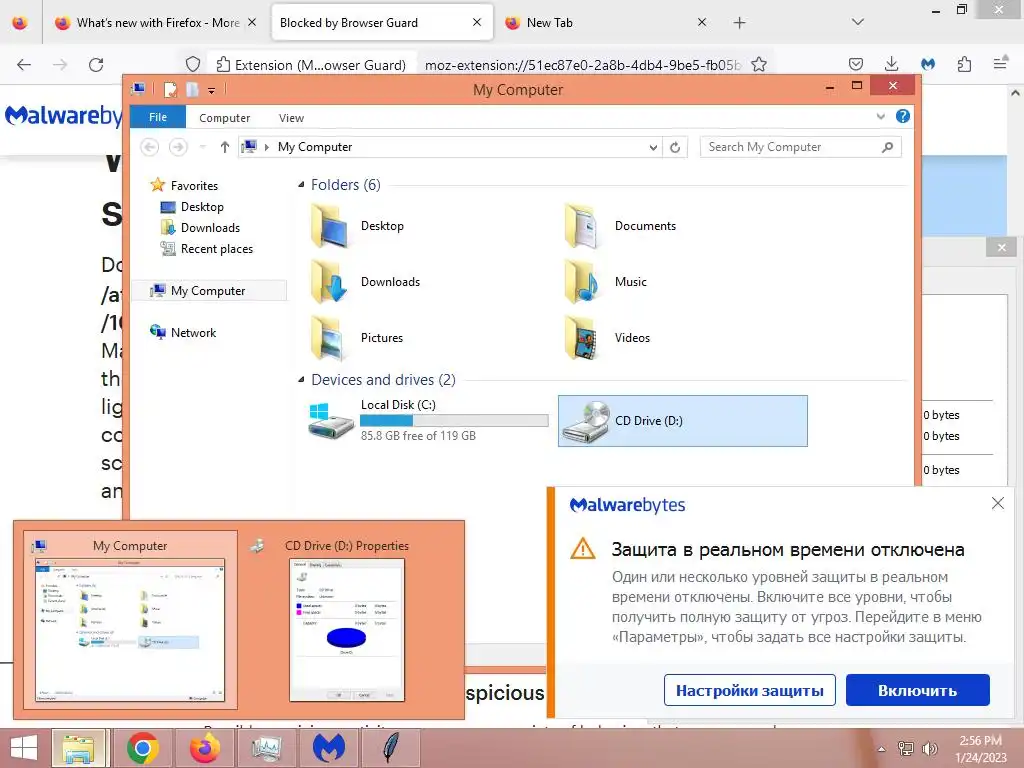Viewport: 1024px width, 768px height.
Task: Click the Firefox URL address field
Action: (x=581, y=65)
